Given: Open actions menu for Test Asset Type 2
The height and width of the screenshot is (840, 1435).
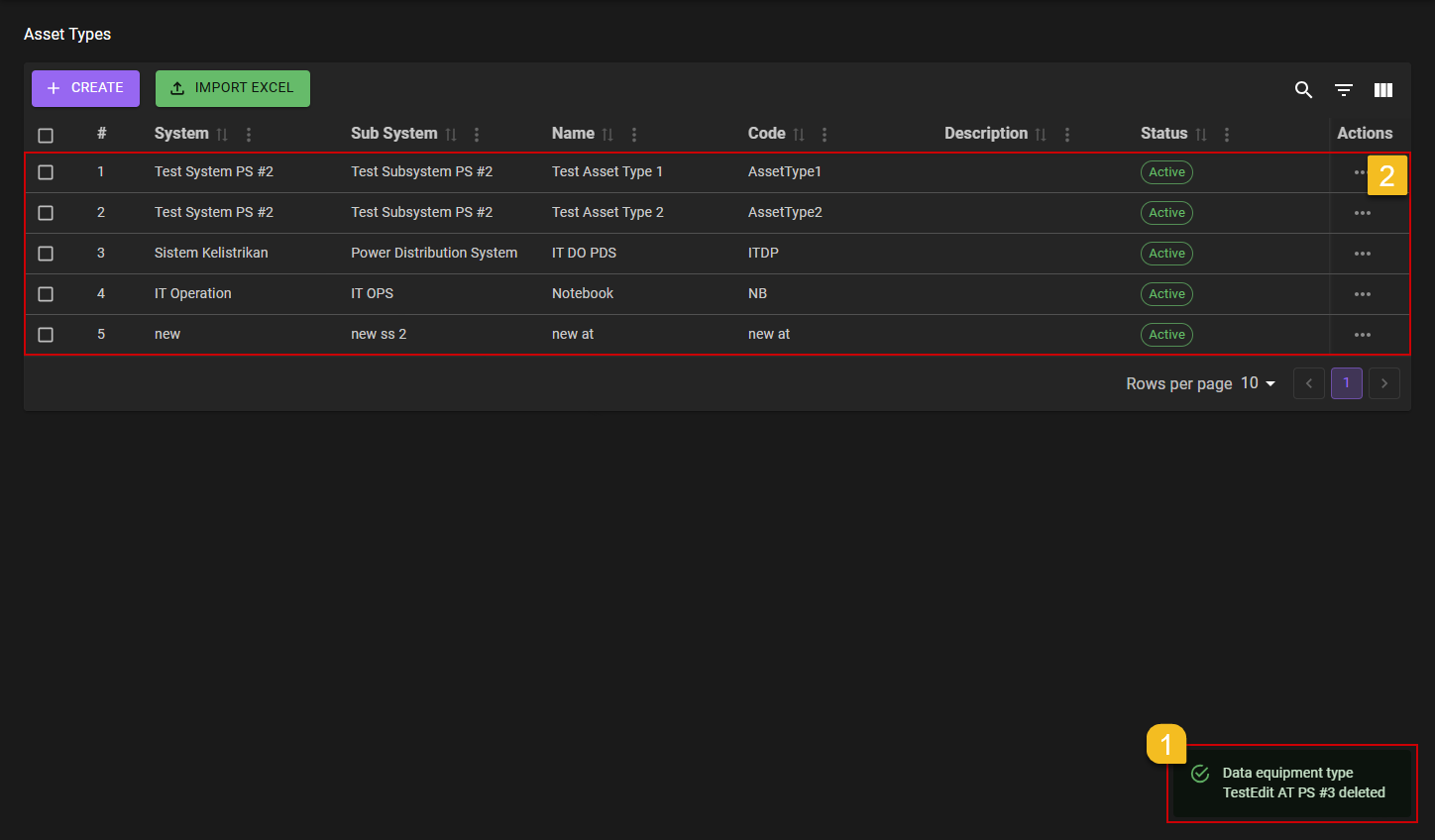Looking at the screenshot, I should [1362, 213].
